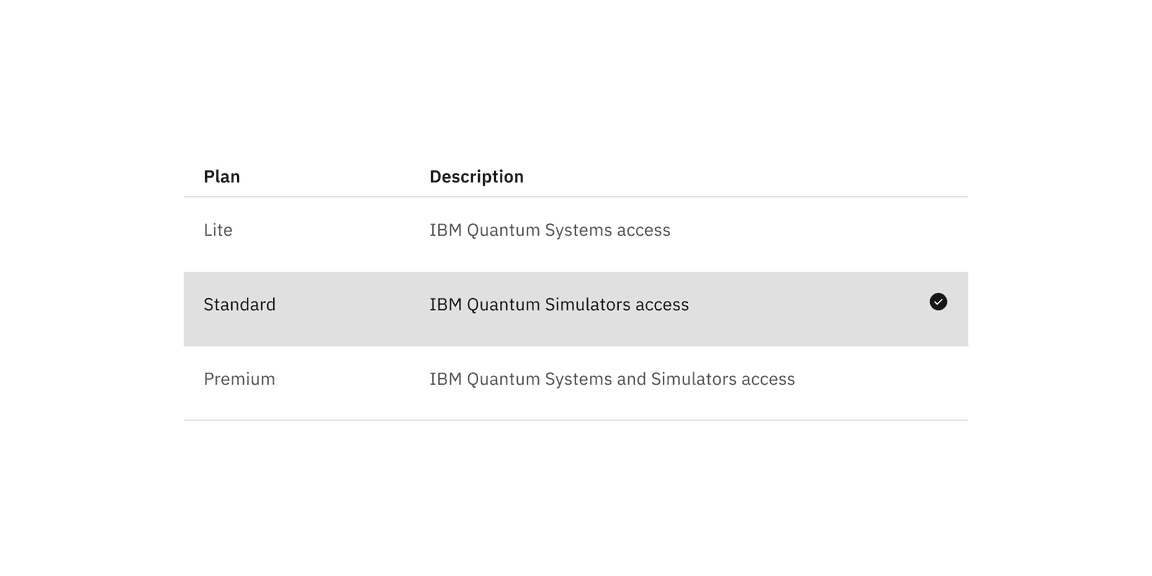Click the selected-state icon in the highlighted row
Viewport: 1152px width, 576px height.
point(938,301)
